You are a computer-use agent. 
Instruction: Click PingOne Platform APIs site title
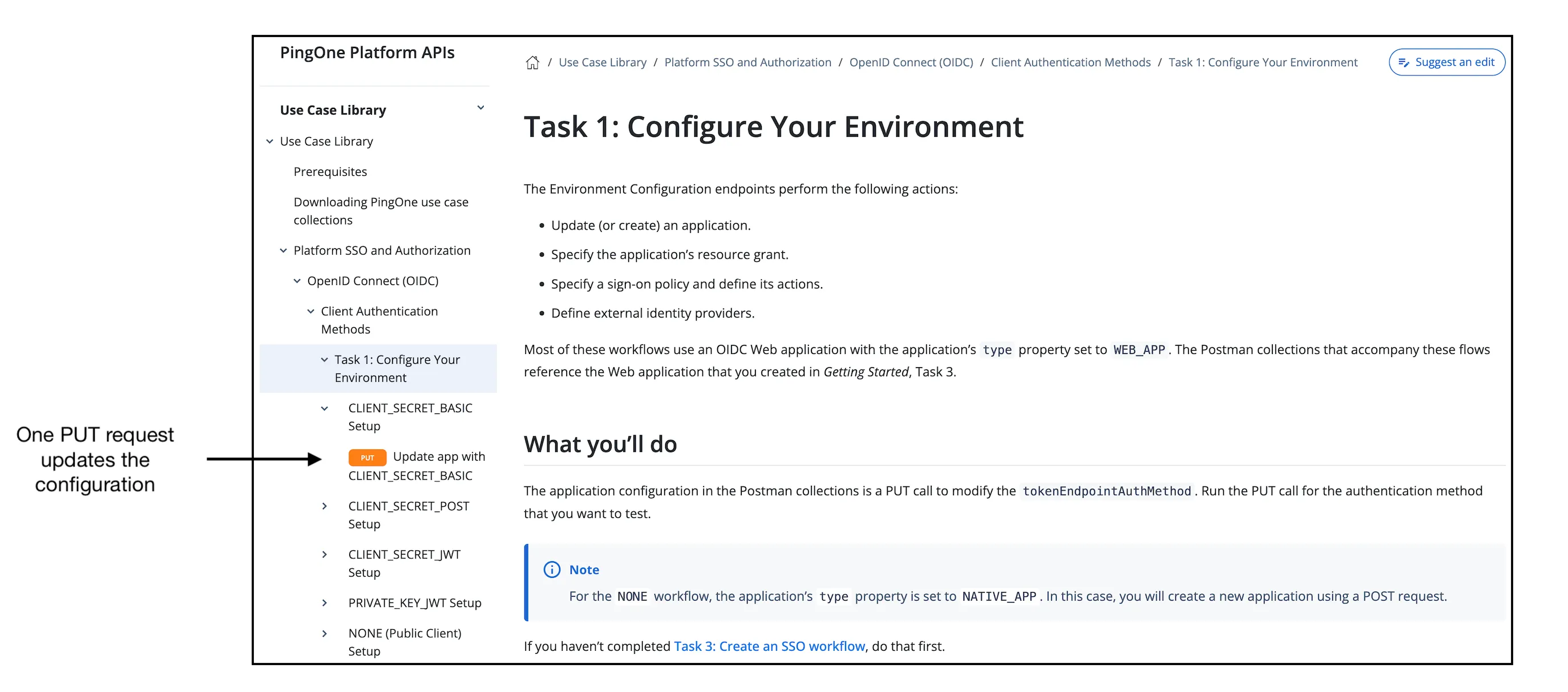pyautogui.click(x=367, y=53)
